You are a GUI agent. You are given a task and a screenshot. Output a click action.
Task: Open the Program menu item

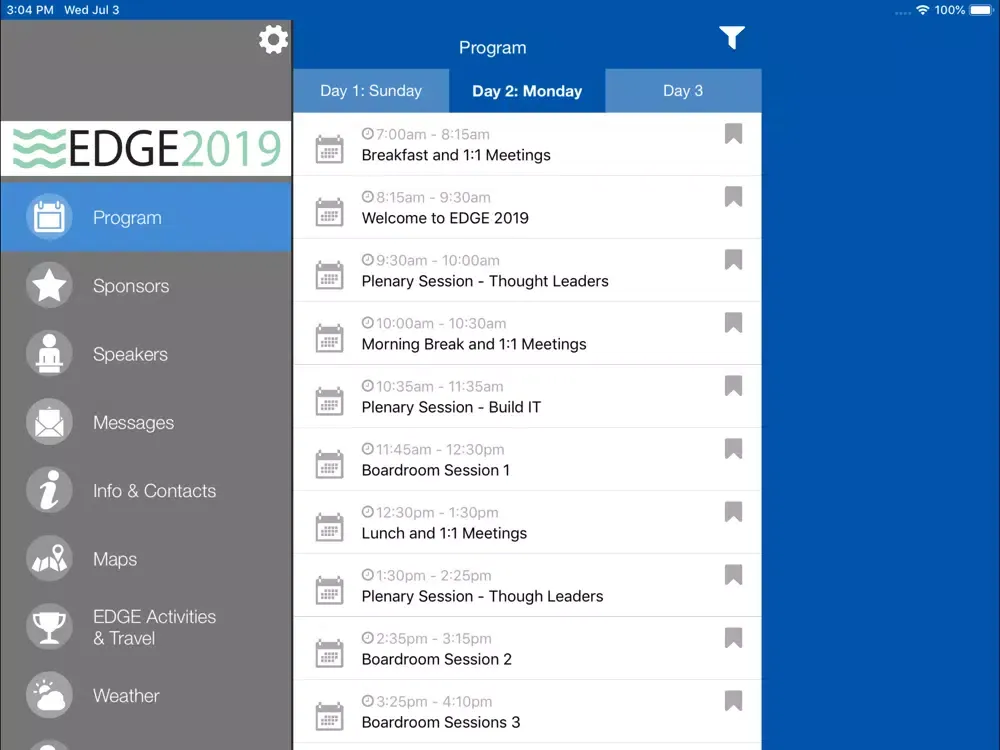point(146,217)
